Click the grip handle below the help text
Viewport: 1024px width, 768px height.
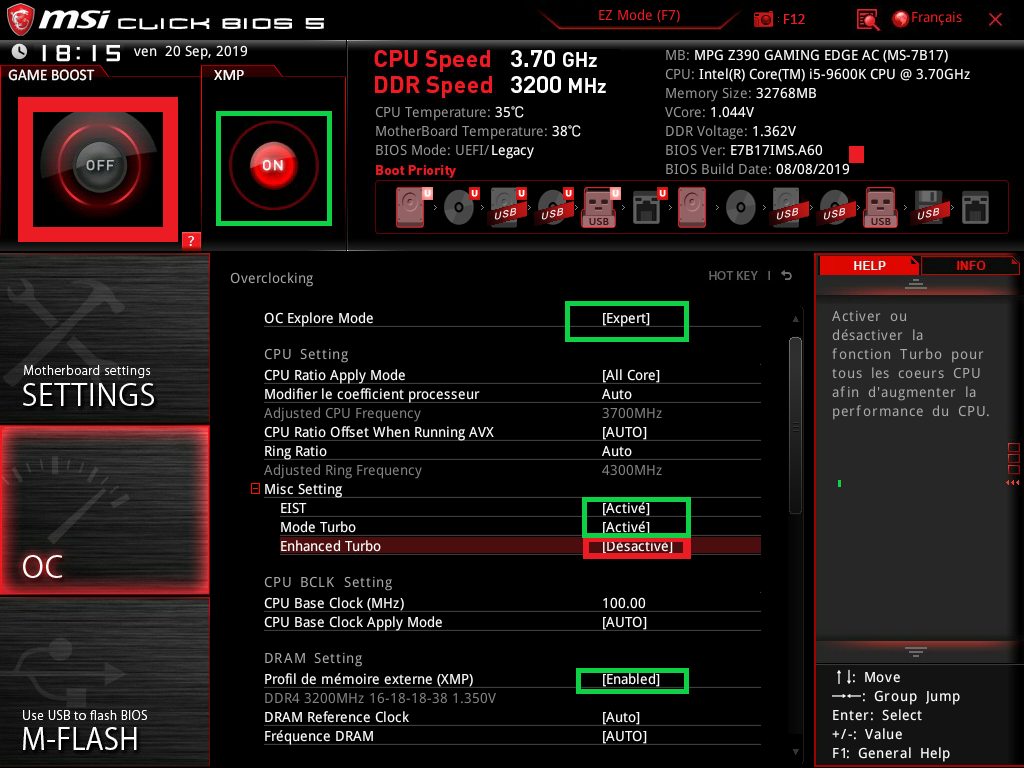click(x=916, y=651)
